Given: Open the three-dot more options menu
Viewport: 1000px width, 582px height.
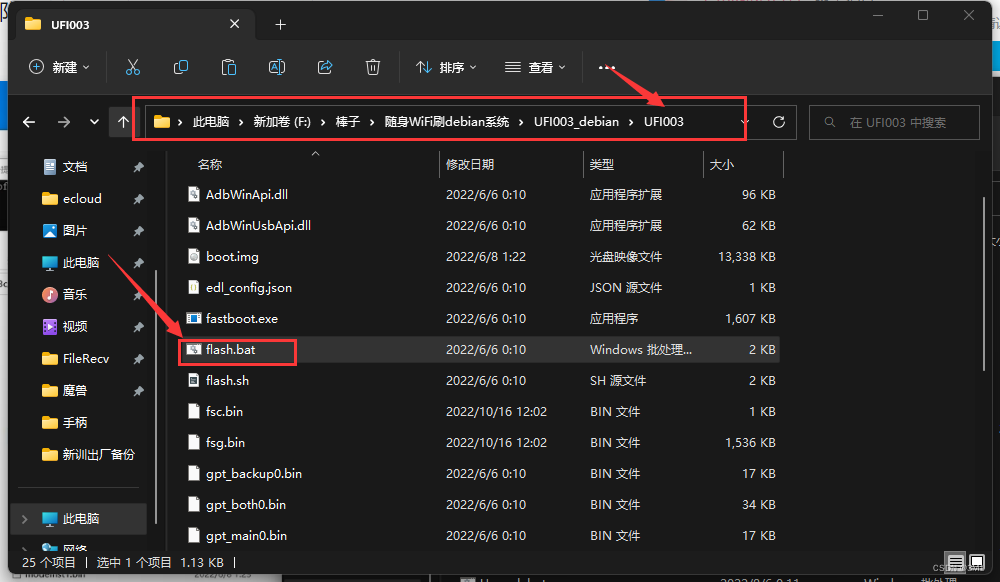Looking at the screenshot, I should click(x=607, y=67).
